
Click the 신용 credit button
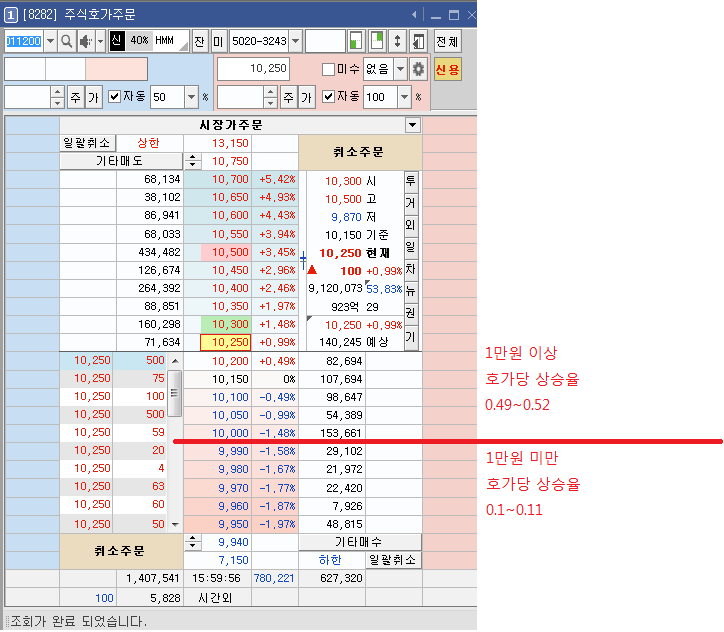(447, 70)
